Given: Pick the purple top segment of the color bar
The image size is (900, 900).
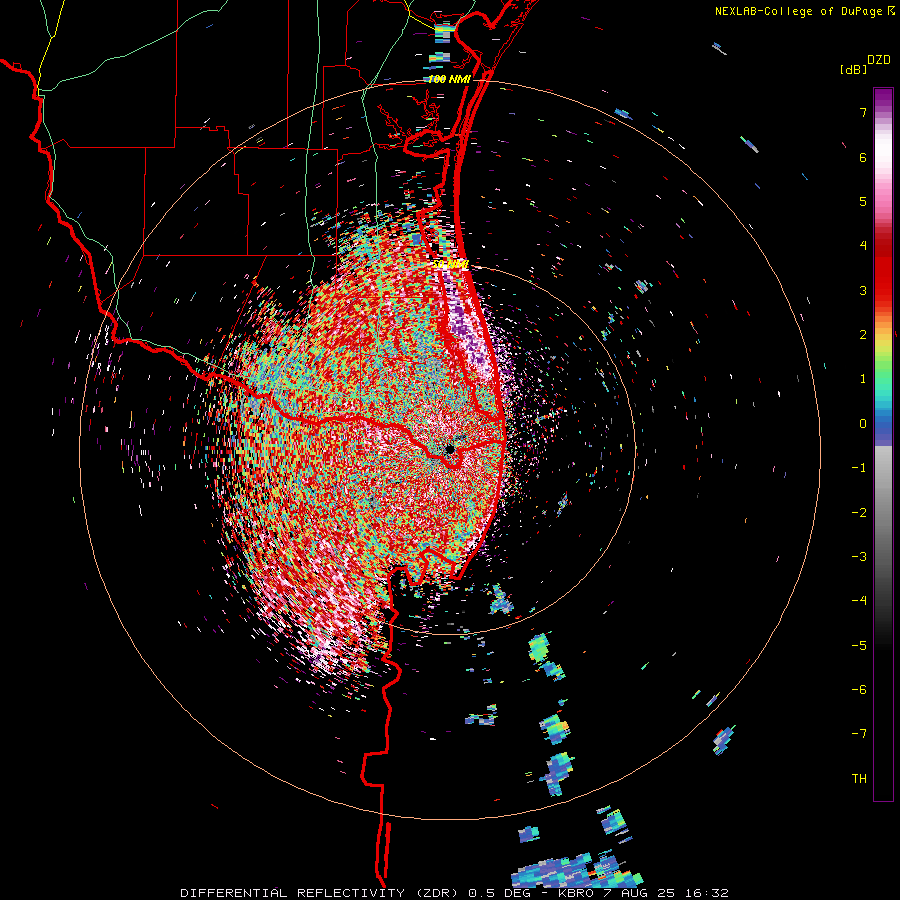Looking at the screenshot, I should [x=883, y=98].
